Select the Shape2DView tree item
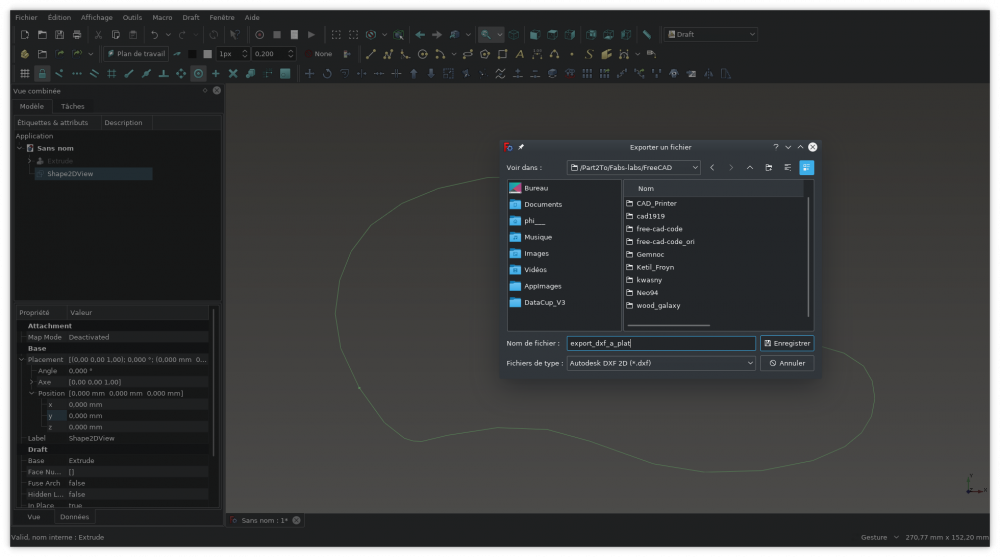Viewport: 1000px width, 557px height. (94, 174)
